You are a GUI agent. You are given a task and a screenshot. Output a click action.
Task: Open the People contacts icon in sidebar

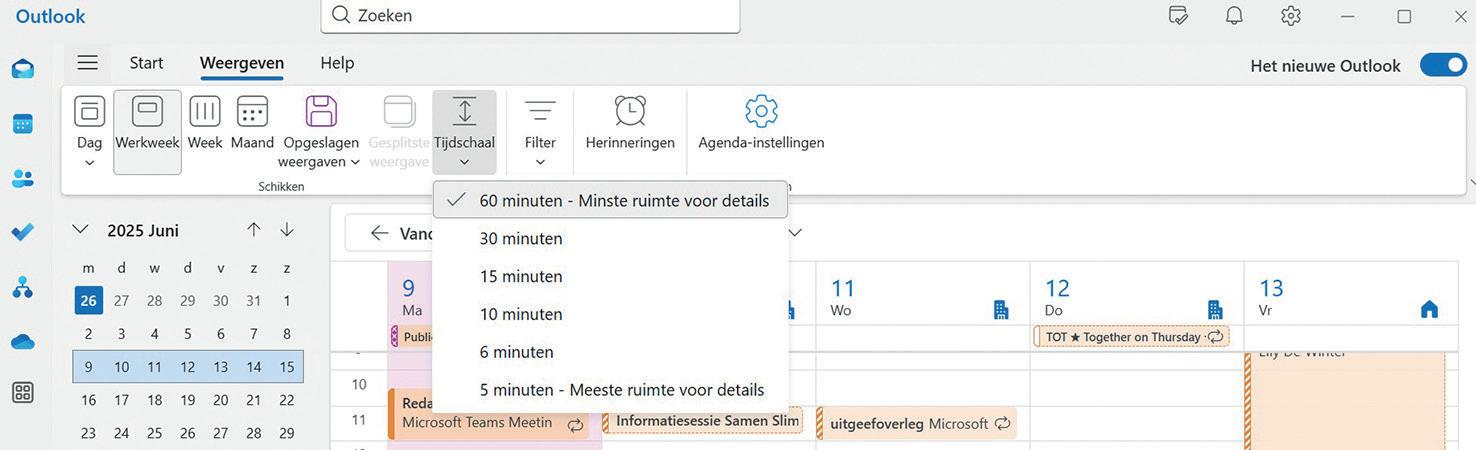tap(22, 179)
